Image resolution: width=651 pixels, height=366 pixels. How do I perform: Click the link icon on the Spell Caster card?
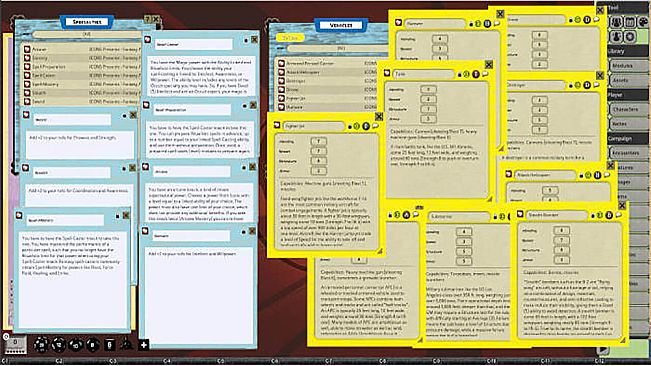pos(147,40)
